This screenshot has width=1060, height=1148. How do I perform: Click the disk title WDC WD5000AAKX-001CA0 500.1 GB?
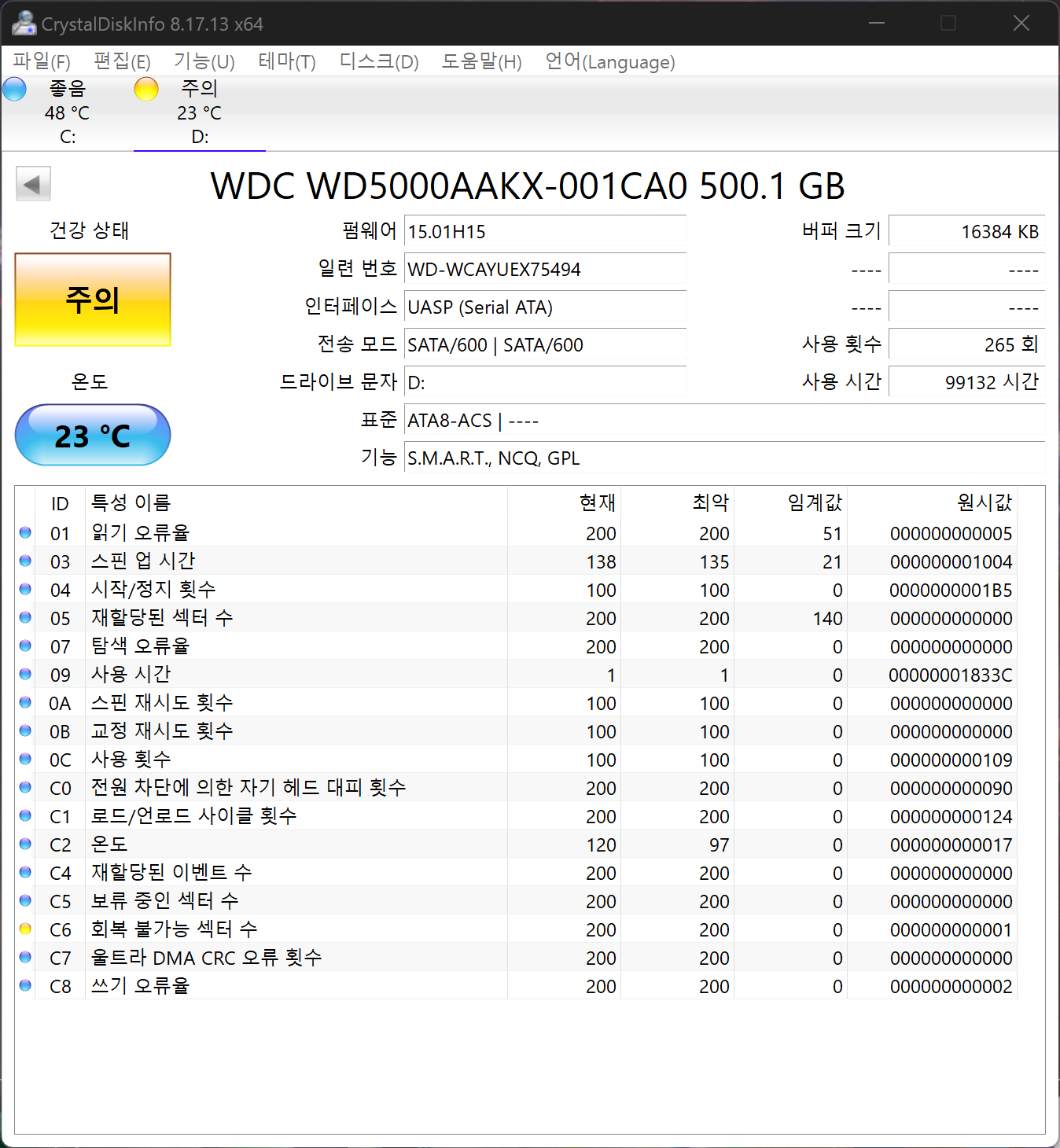[528, 186]
